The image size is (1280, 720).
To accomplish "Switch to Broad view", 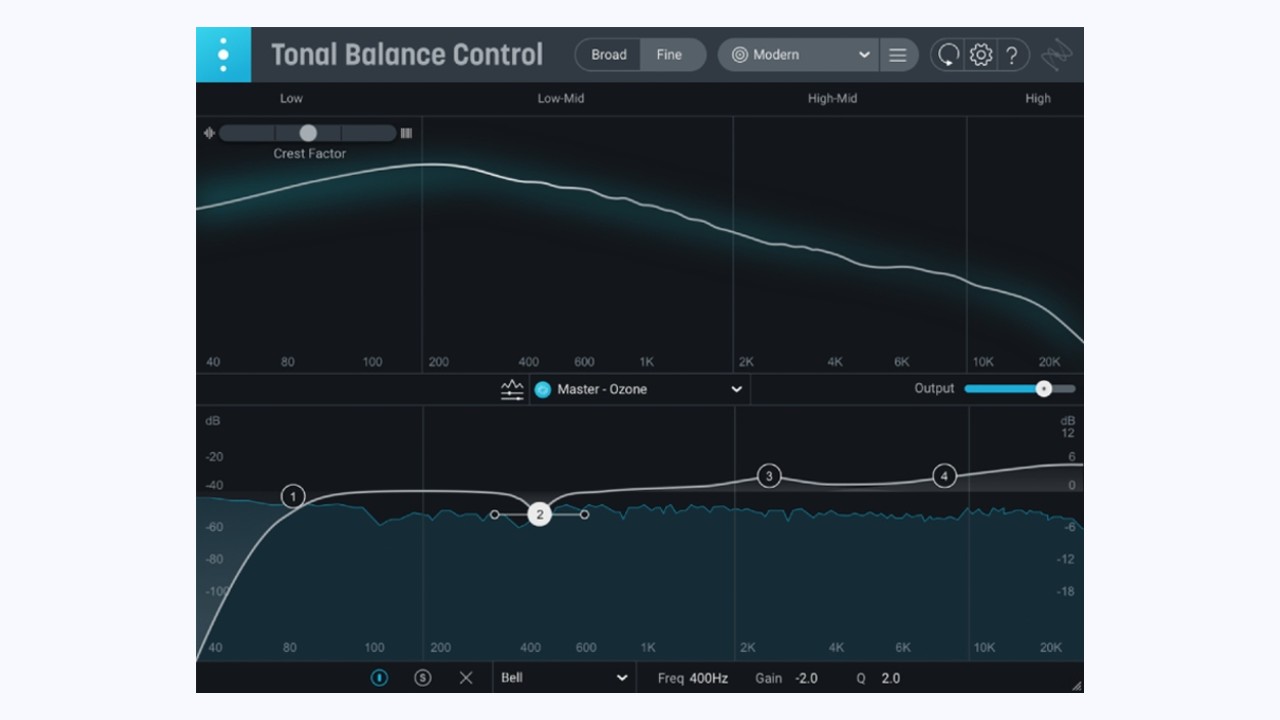I will pyautogui.click(x=608, y=55).
